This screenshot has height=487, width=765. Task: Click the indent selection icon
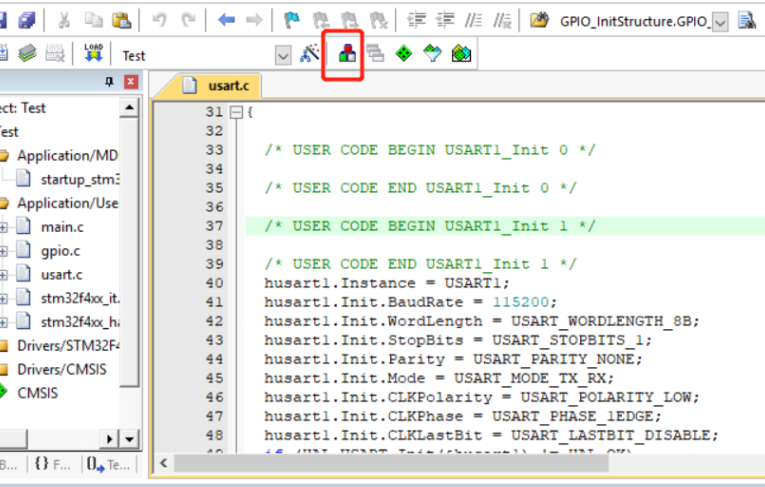416,20
